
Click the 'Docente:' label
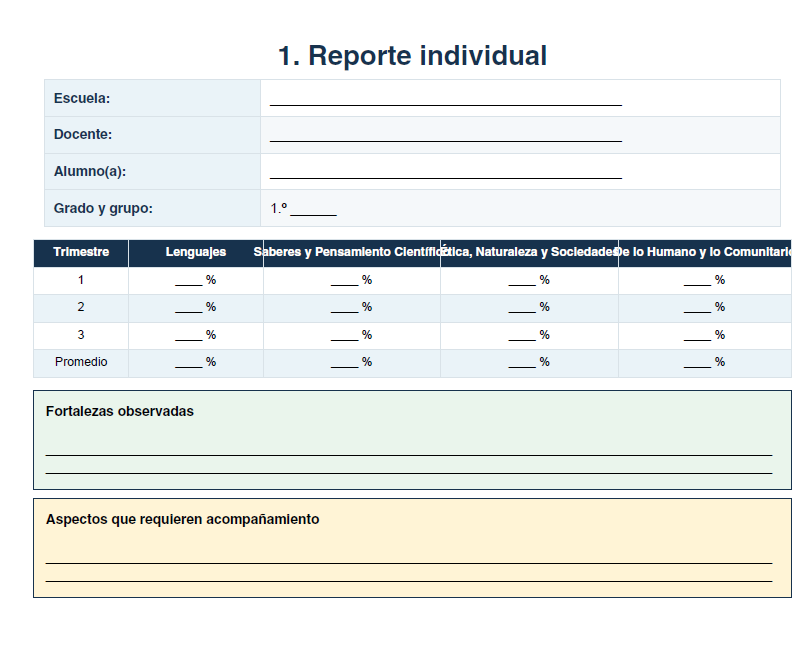[83, 134]
